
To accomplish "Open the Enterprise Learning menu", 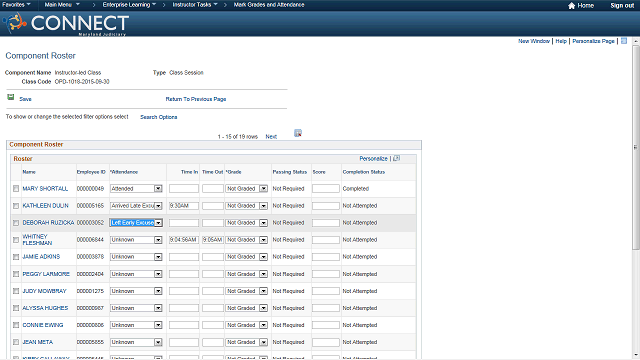I will point(129,4).
